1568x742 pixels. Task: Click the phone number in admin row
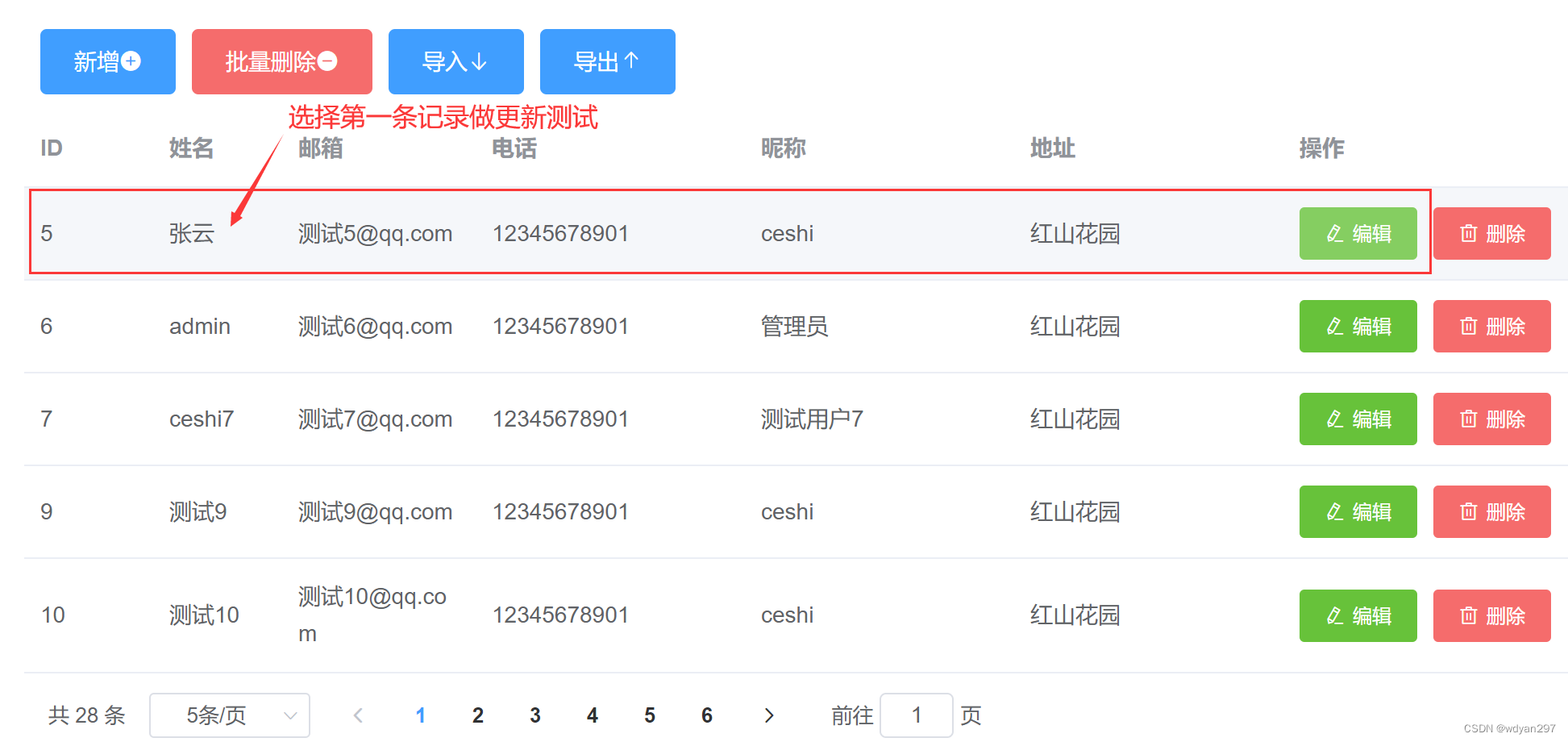(560, 327)
